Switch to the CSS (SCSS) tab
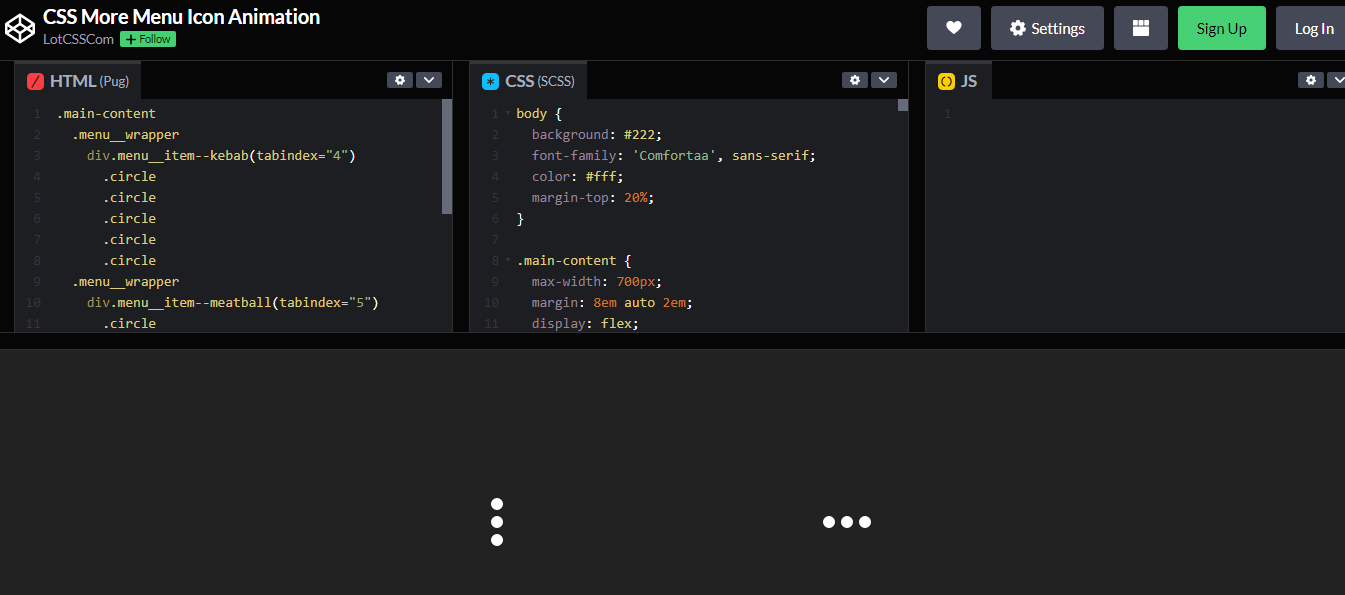The height and width of the screenshot is (595, 1345). click(528, 80)
